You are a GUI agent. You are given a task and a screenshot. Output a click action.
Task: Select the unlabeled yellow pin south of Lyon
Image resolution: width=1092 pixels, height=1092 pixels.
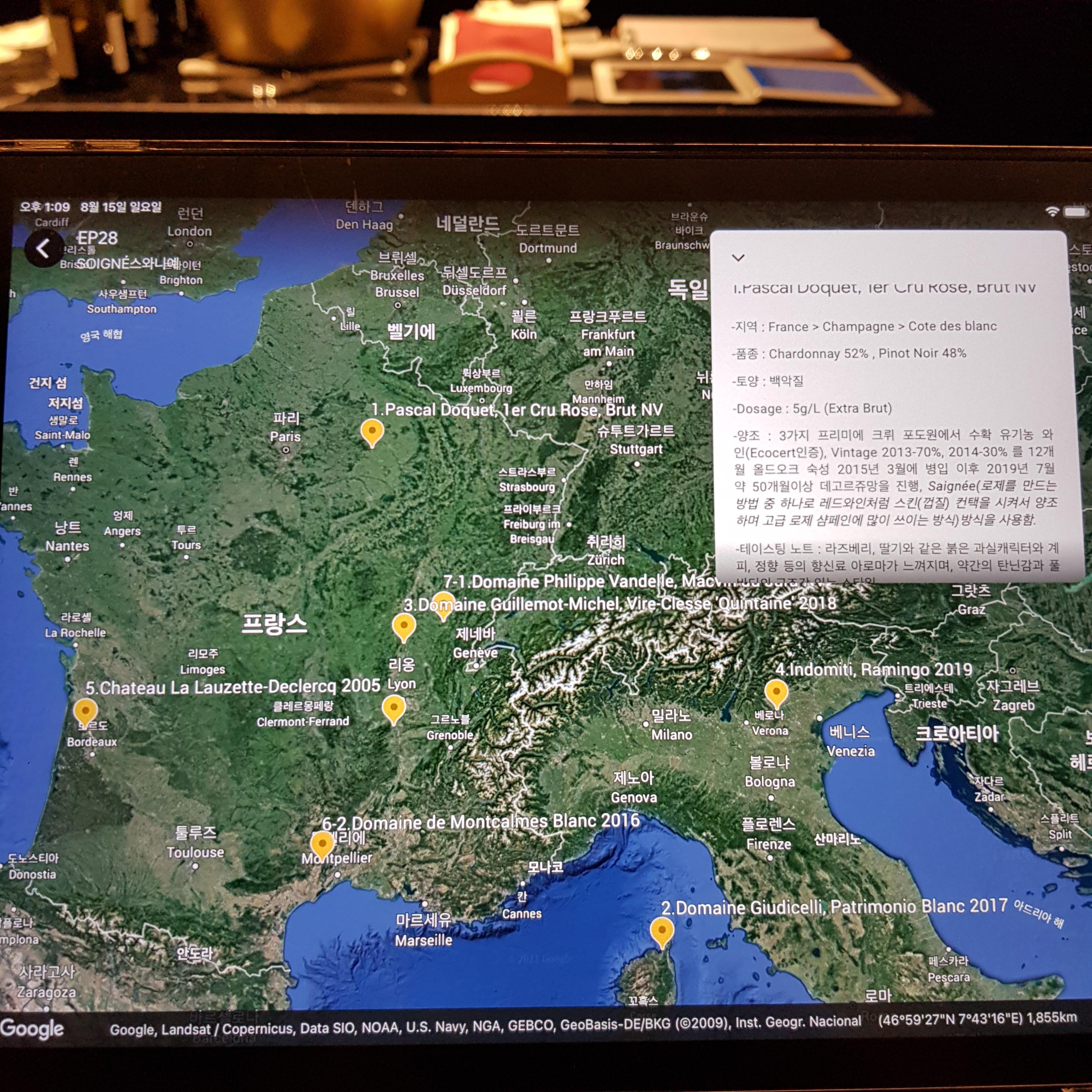click(x=394, y=710)
